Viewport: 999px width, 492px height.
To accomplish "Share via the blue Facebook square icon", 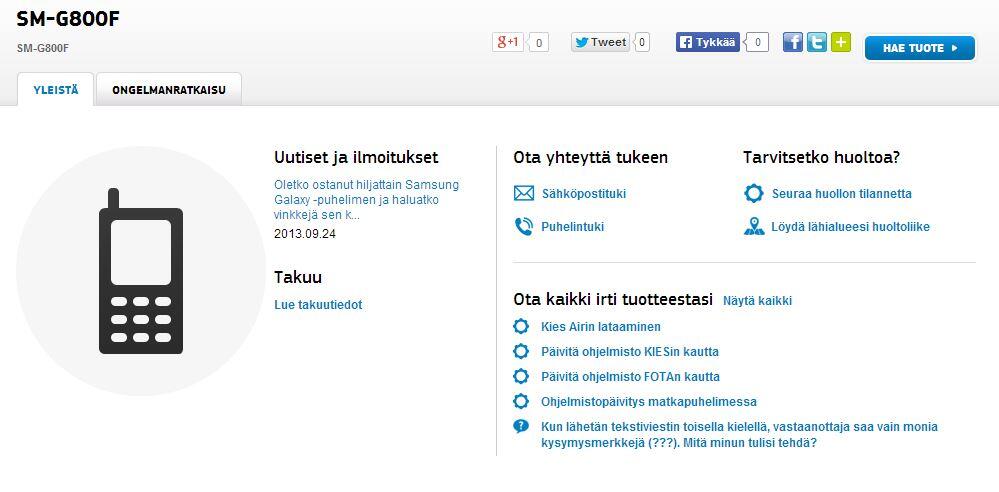I will [793, 42].
